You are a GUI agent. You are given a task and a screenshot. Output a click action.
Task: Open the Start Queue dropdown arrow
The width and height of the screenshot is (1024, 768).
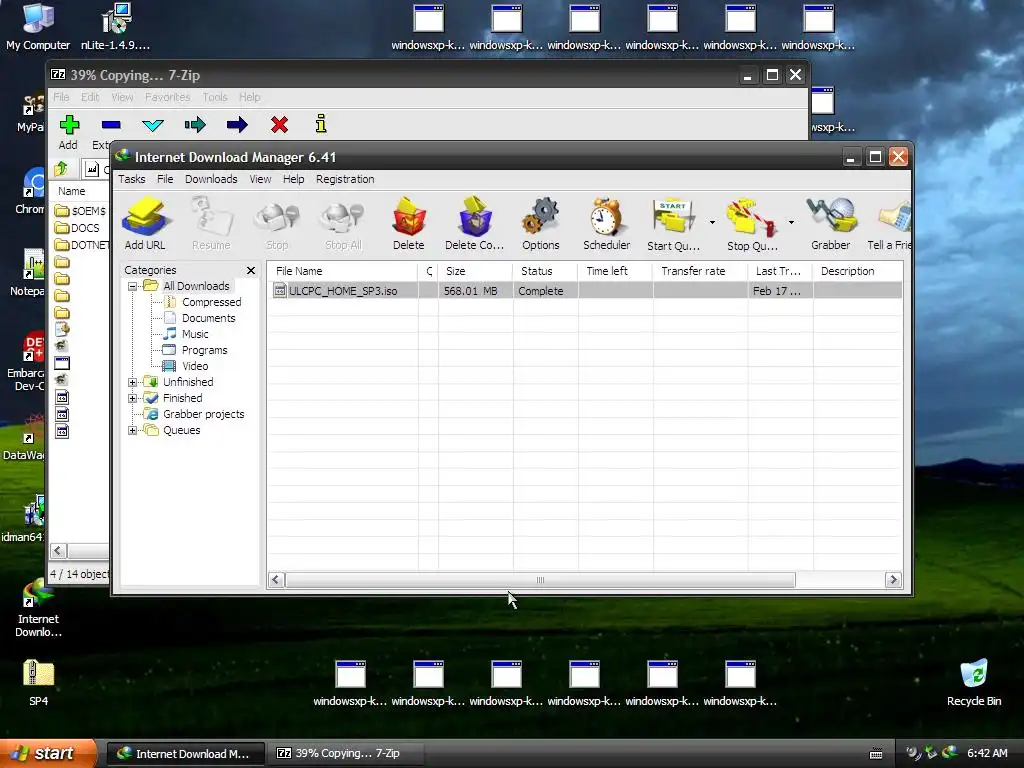coord(712,223)
